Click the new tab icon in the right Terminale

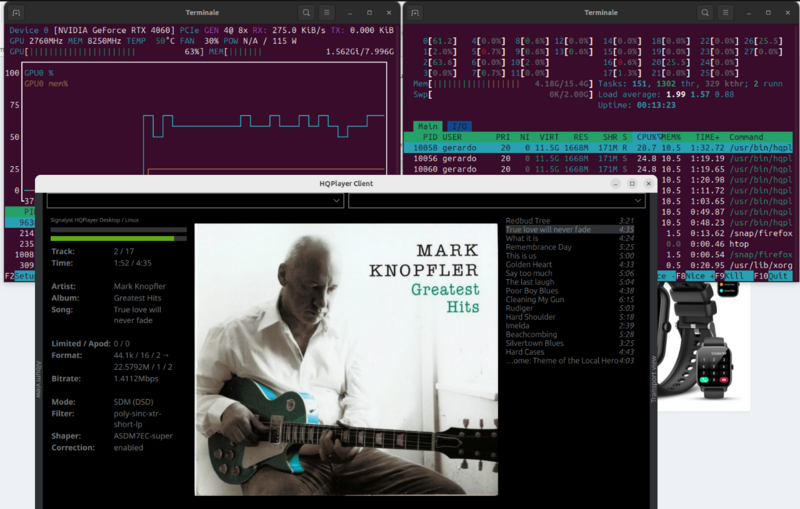415,12
